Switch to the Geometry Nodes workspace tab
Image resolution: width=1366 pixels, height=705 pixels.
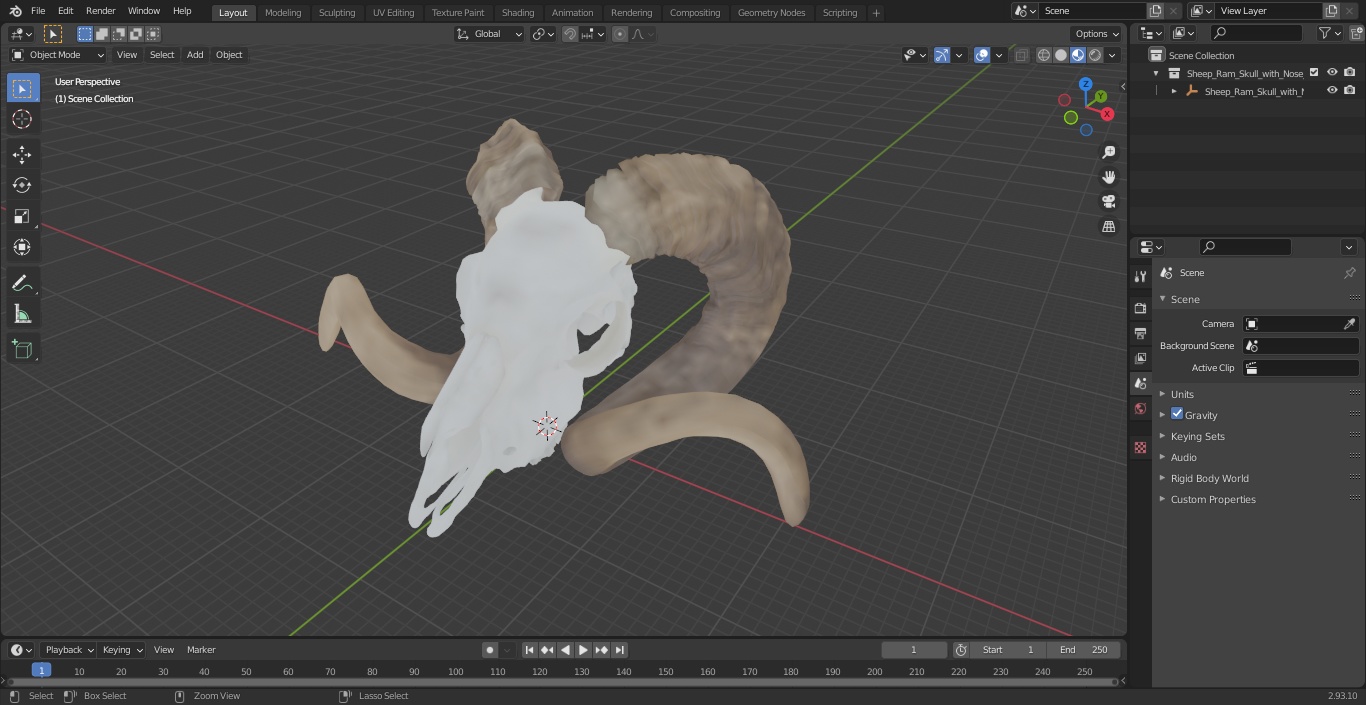[771, 12]
